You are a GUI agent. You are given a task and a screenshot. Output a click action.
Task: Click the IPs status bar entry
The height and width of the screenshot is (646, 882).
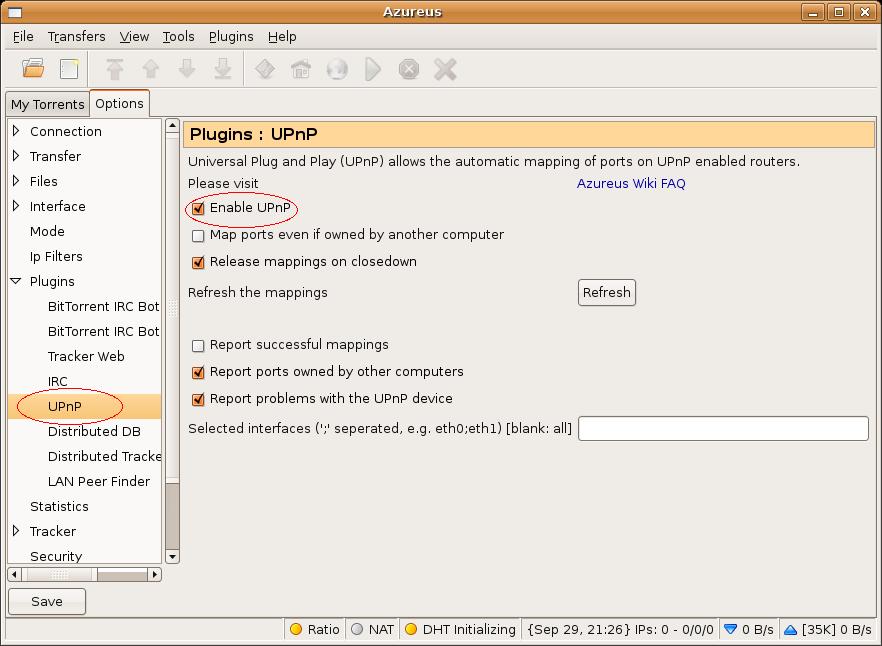pos(620,629)
